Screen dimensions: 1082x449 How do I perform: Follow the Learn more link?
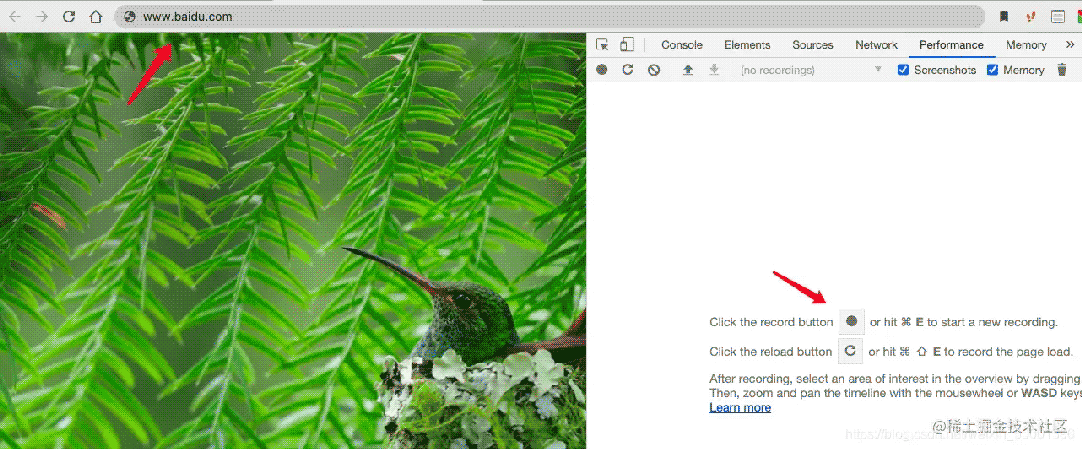coord(740,408)
